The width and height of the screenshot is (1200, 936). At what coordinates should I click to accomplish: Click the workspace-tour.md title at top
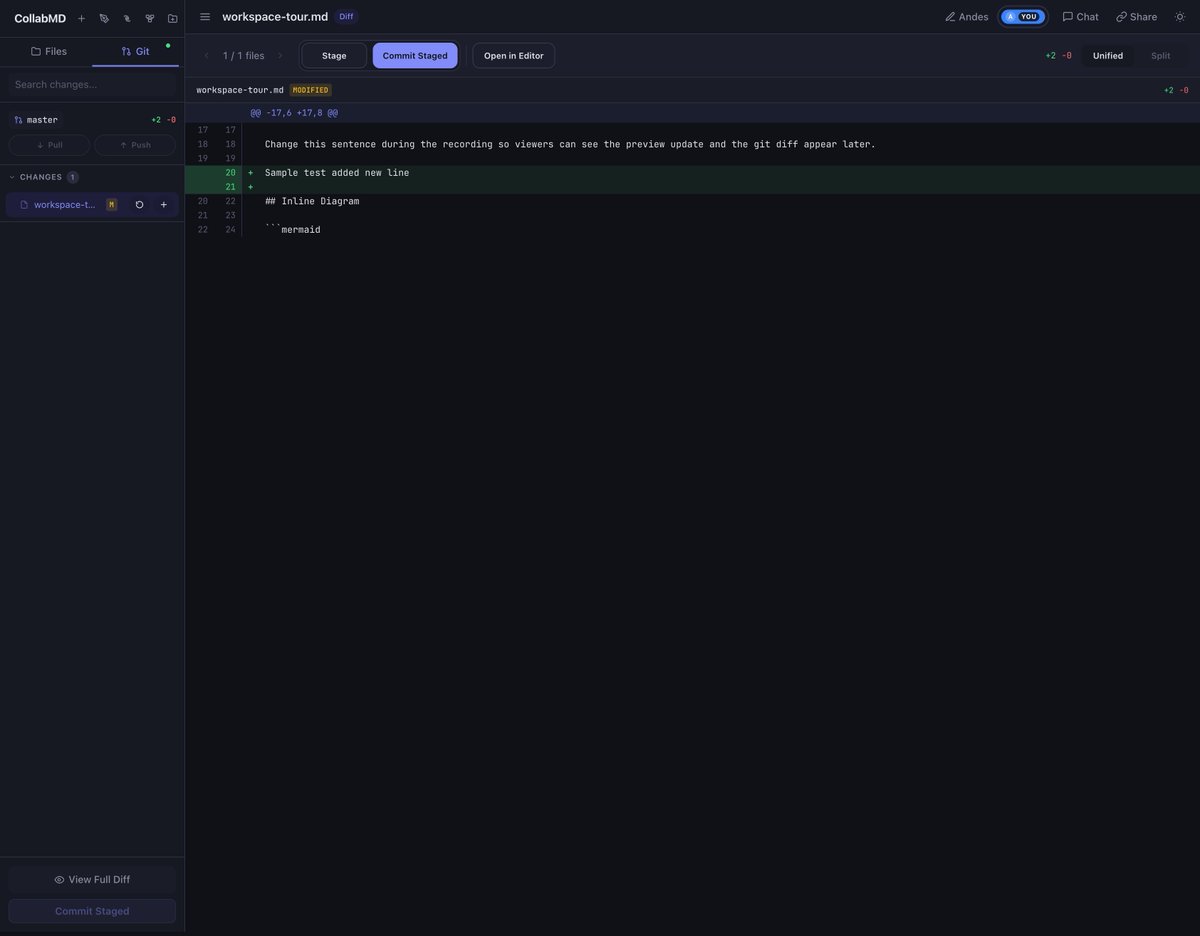pos(275,17)
